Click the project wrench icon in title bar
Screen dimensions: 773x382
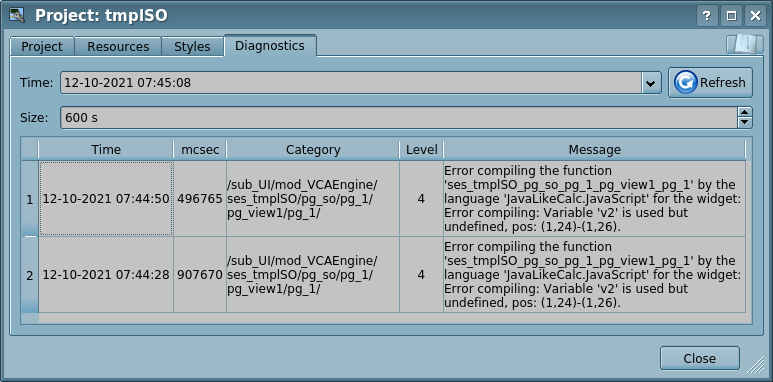point(17,16)
